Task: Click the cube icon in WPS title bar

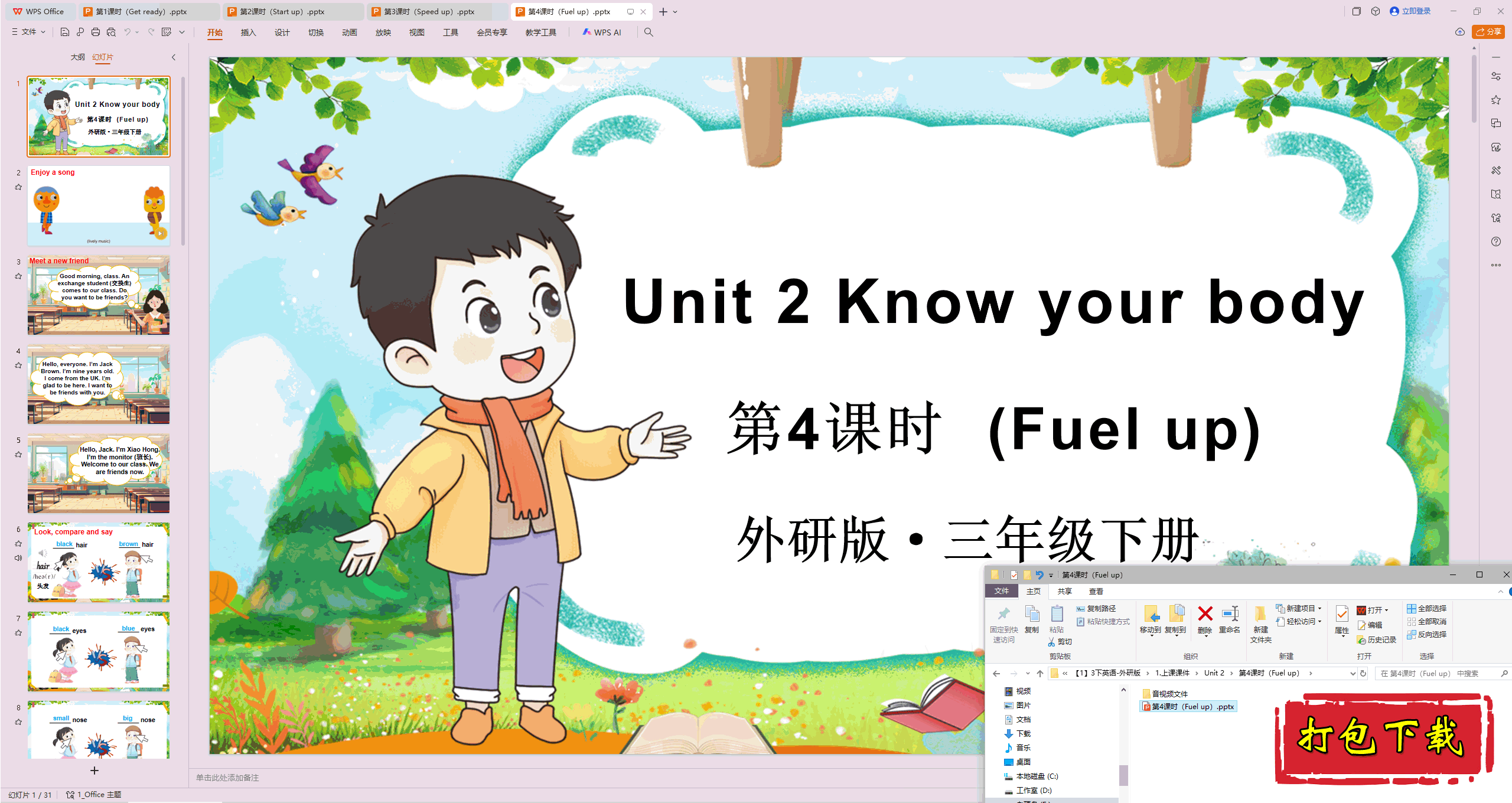Action: pyautogui.click(x=1376, y=11)
